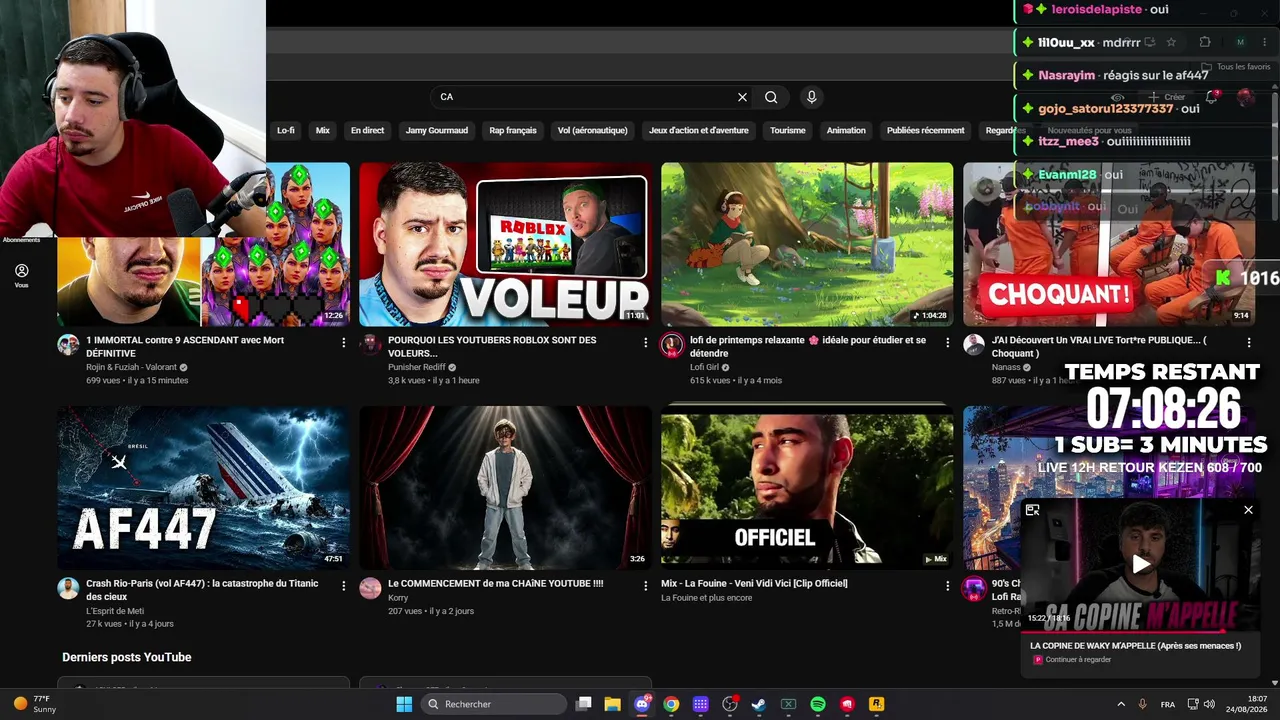
Task: Open the Punisher Rediff channel avatar
Action: click(x=370, y=345)
